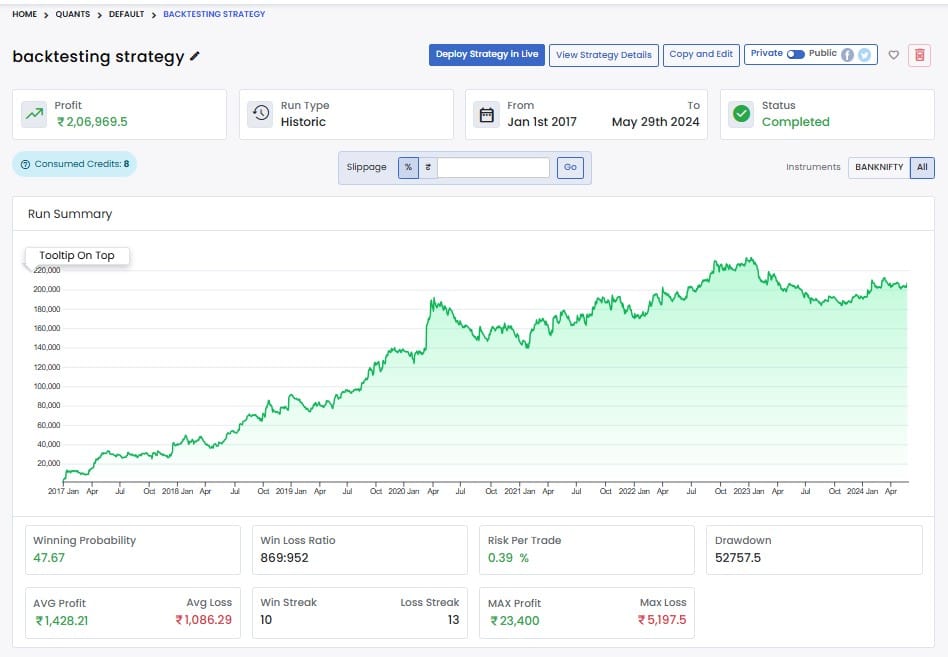Favorite the strategy using the heart icon

click(x=893, y=56)
